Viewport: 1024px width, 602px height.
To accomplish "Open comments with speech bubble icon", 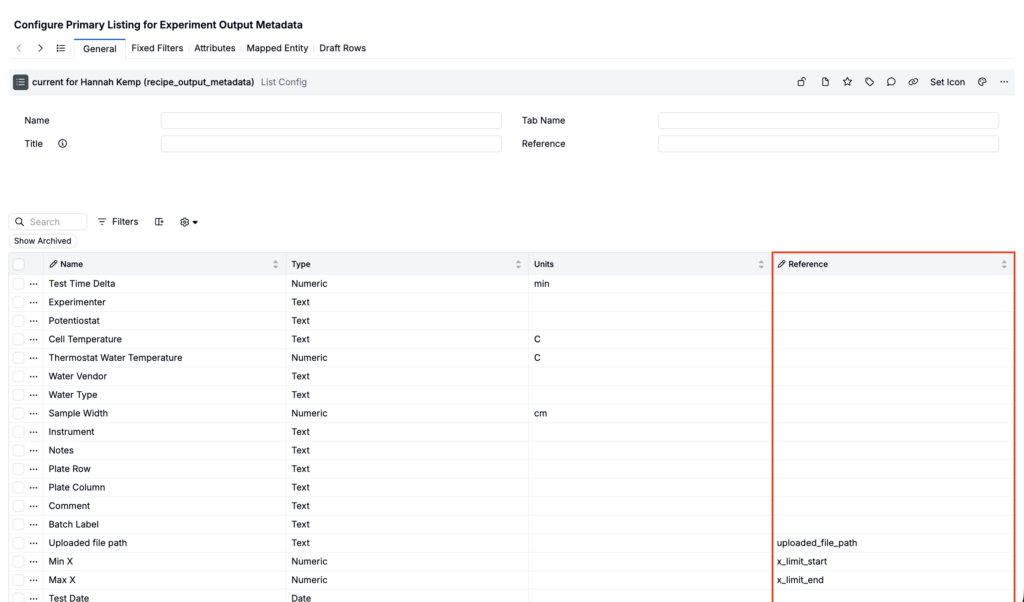I will [891, 82].
